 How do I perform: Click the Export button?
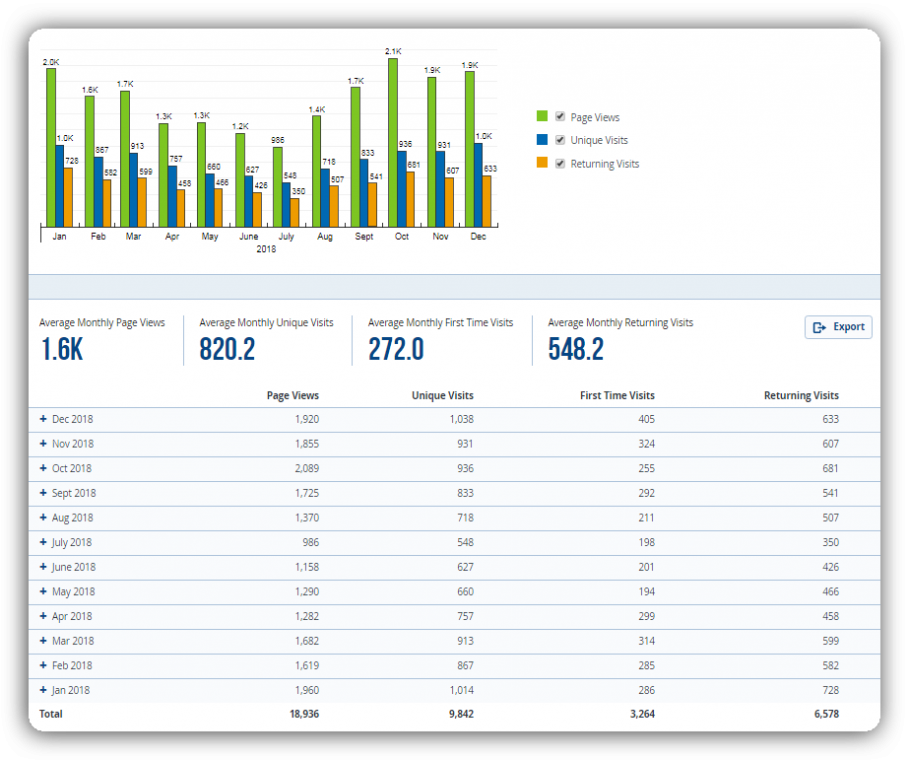click(838, 327)
